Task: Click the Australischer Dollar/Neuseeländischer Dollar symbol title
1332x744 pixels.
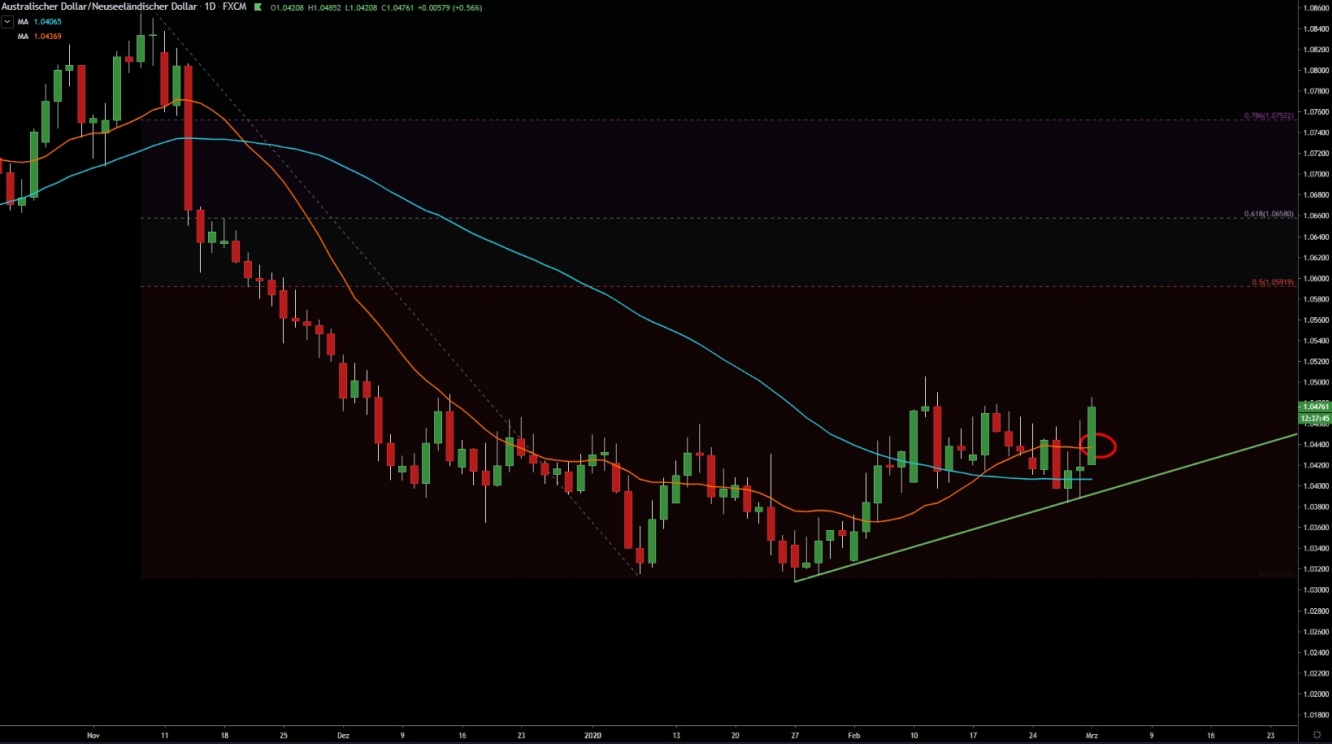Action: 100,7
